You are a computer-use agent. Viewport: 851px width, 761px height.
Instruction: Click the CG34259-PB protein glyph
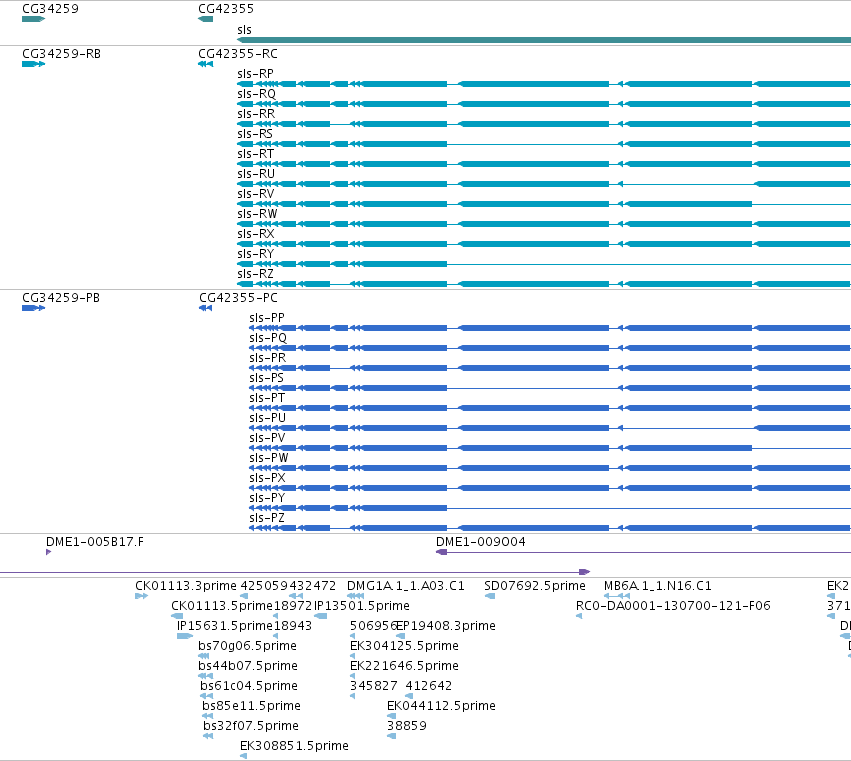[x=33, y=308]
